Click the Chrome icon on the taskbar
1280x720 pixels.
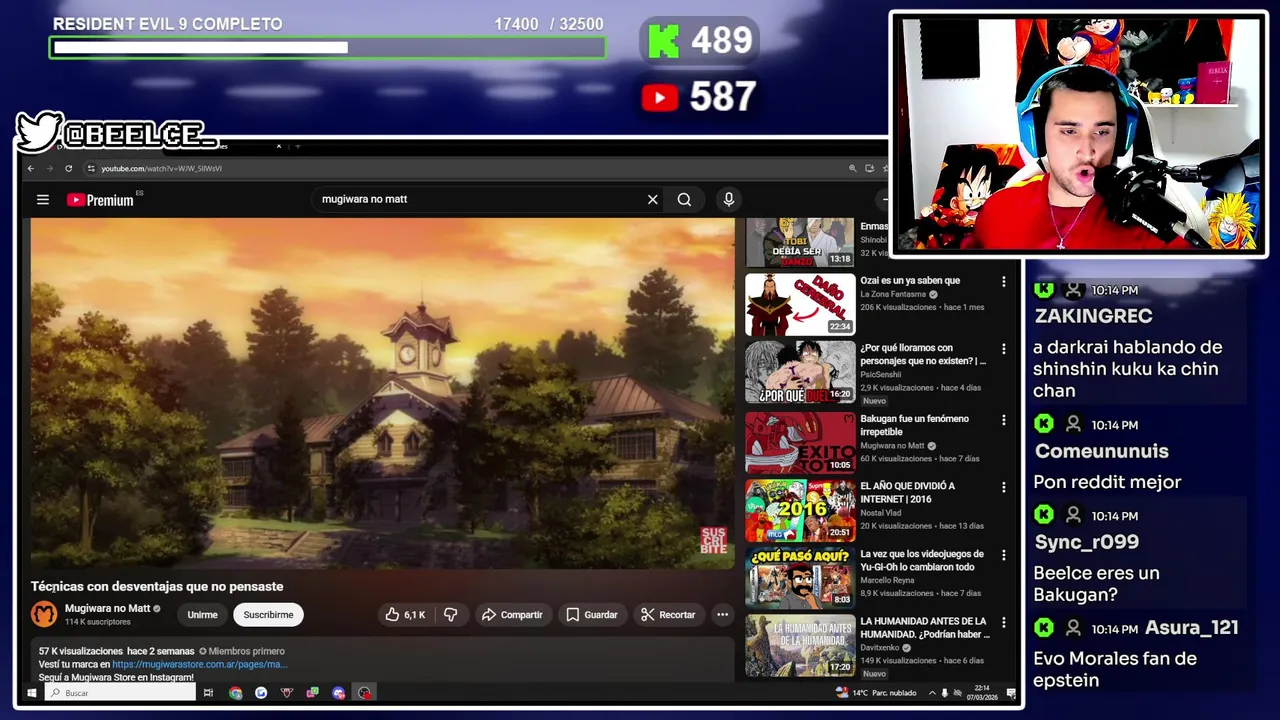click(x=235, y=693)
